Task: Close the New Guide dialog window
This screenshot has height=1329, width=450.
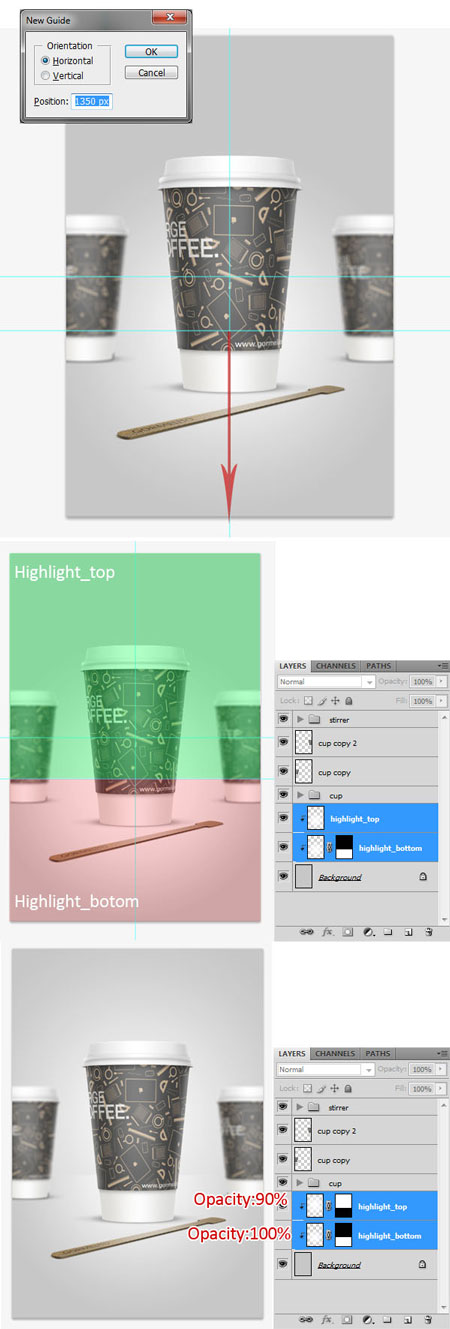Action: tap(169, 17)
